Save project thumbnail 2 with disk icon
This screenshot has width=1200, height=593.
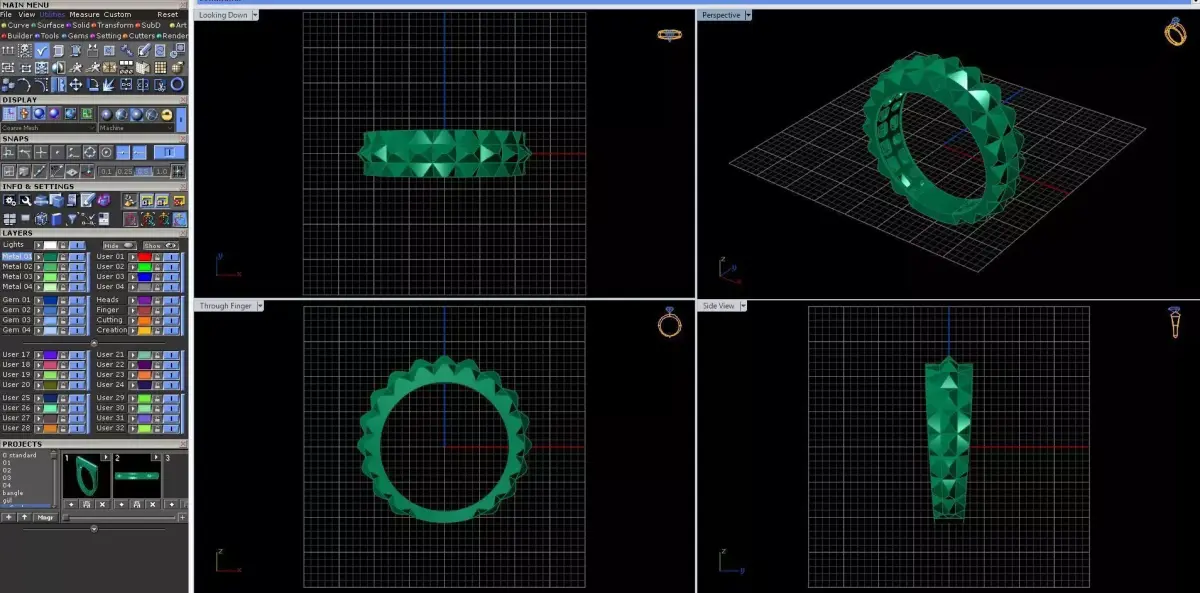(x=136, y=504)
